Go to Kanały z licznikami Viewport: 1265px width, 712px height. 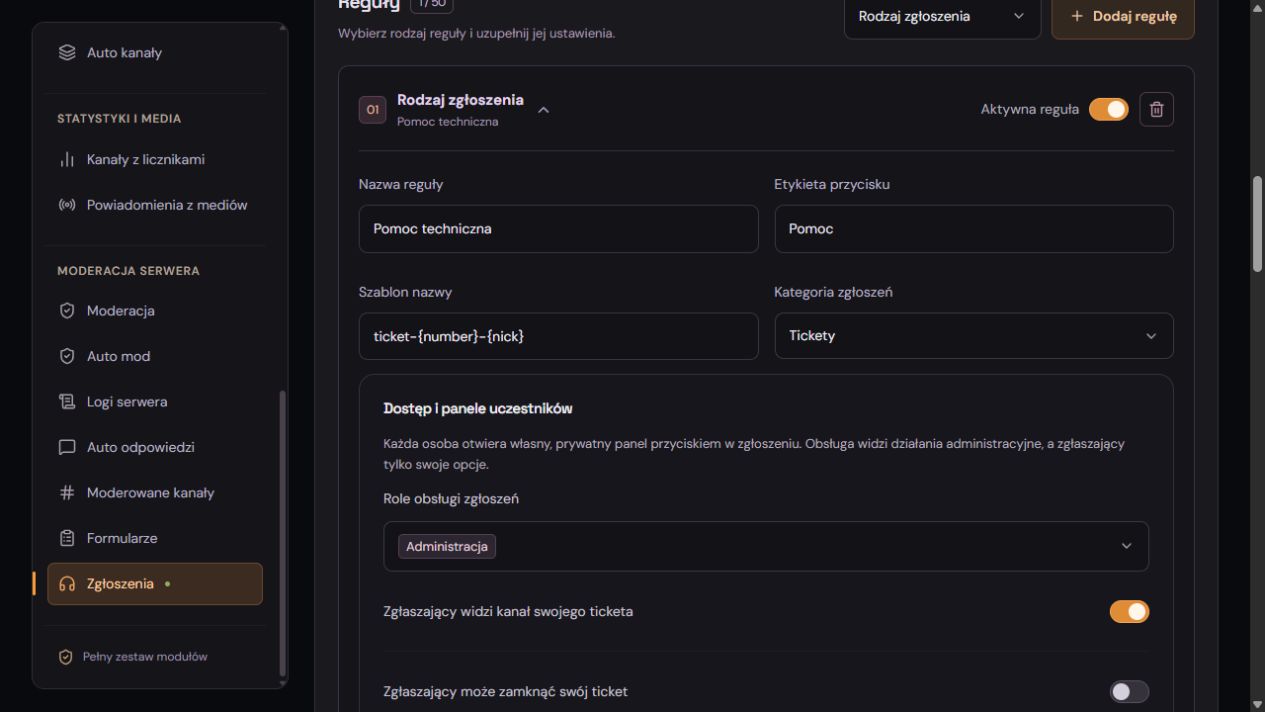155,160
